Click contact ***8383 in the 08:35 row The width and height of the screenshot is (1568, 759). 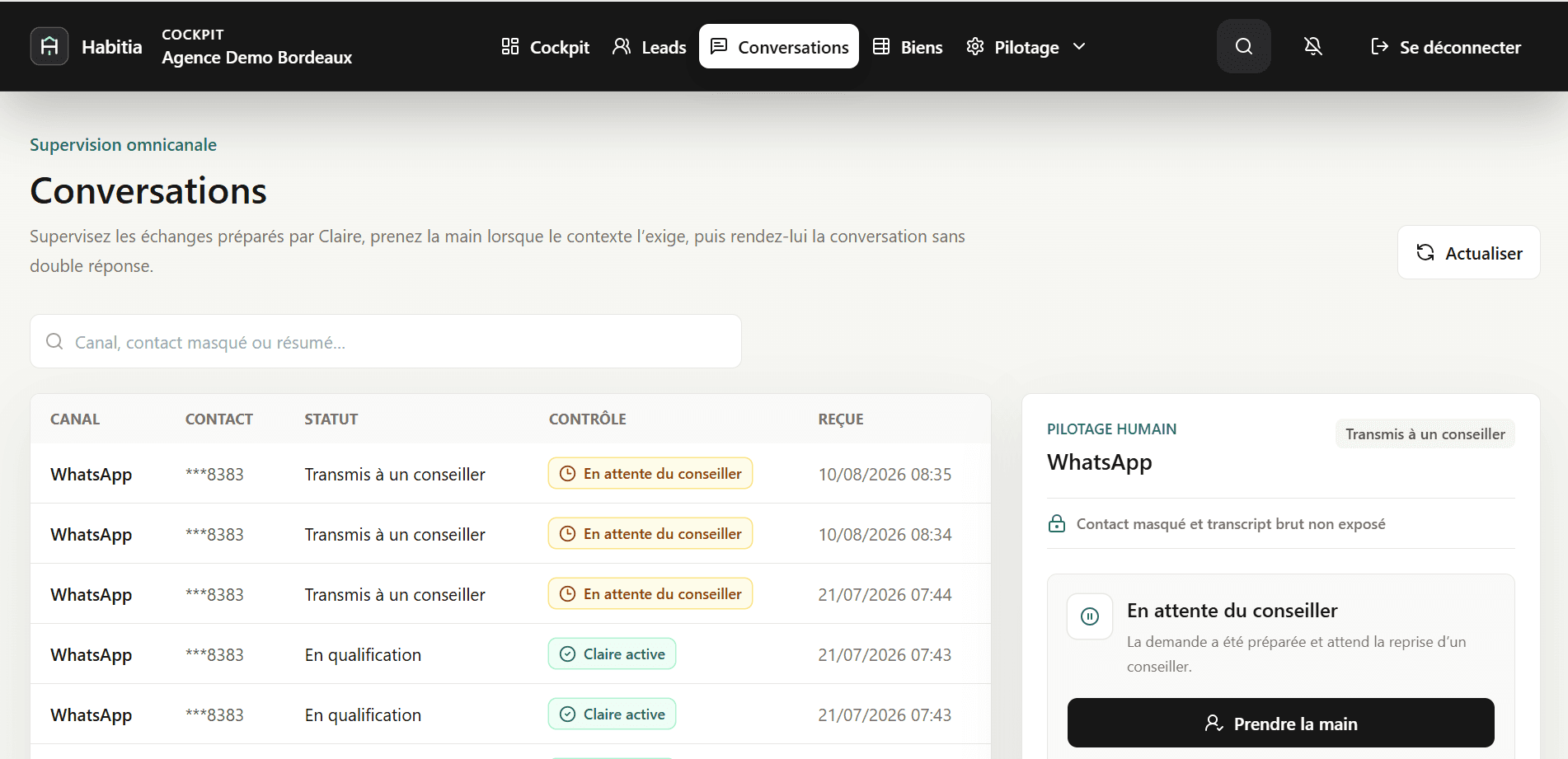point(214,474)
